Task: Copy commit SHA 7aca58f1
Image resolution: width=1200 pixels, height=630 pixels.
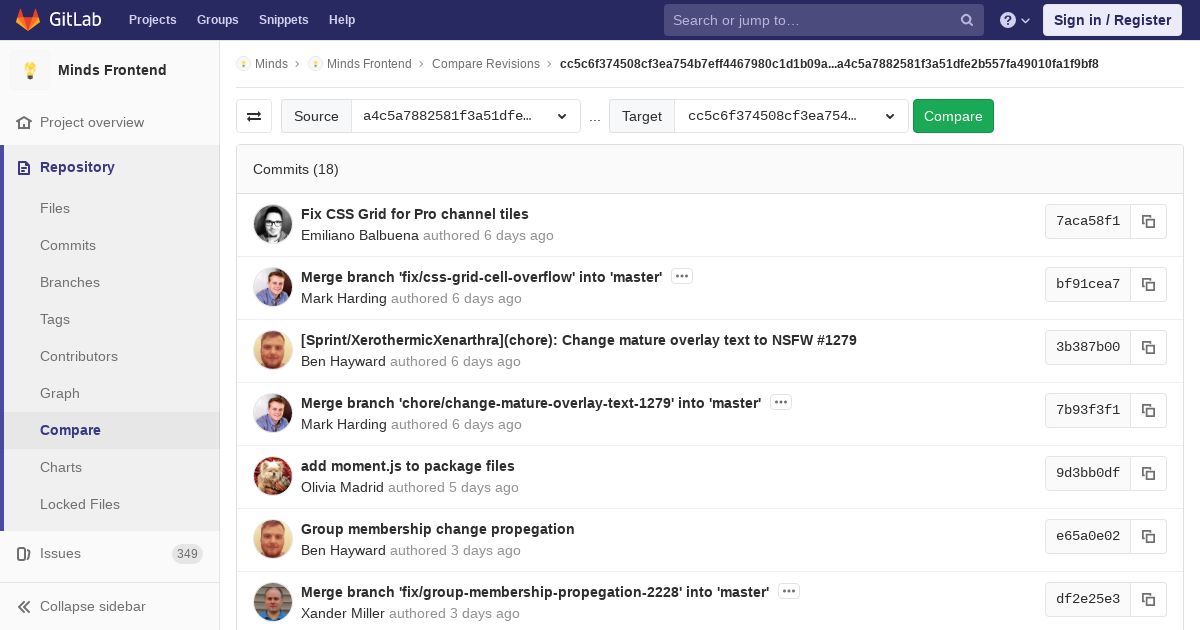Action: tap(1148, 221)
